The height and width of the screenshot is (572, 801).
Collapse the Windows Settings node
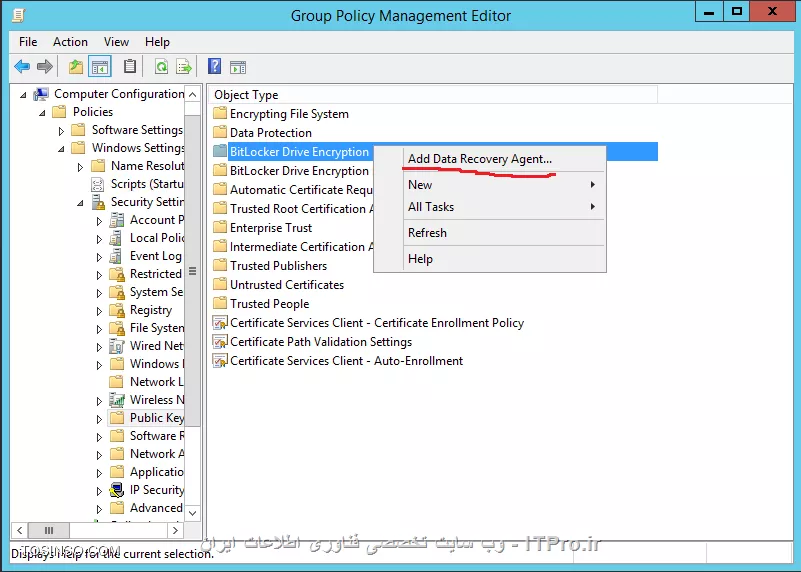point(61,149)
